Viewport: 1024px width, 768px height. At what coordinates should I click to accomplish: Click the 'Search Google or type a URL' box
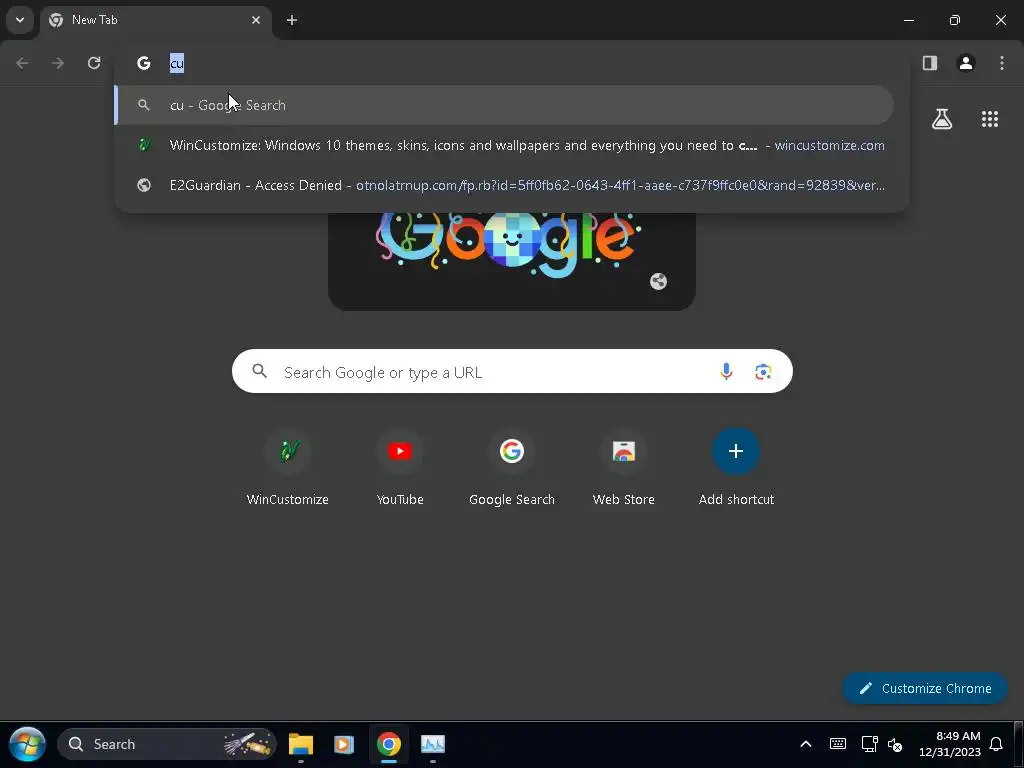pyautogui.click(x=512, y=372)
